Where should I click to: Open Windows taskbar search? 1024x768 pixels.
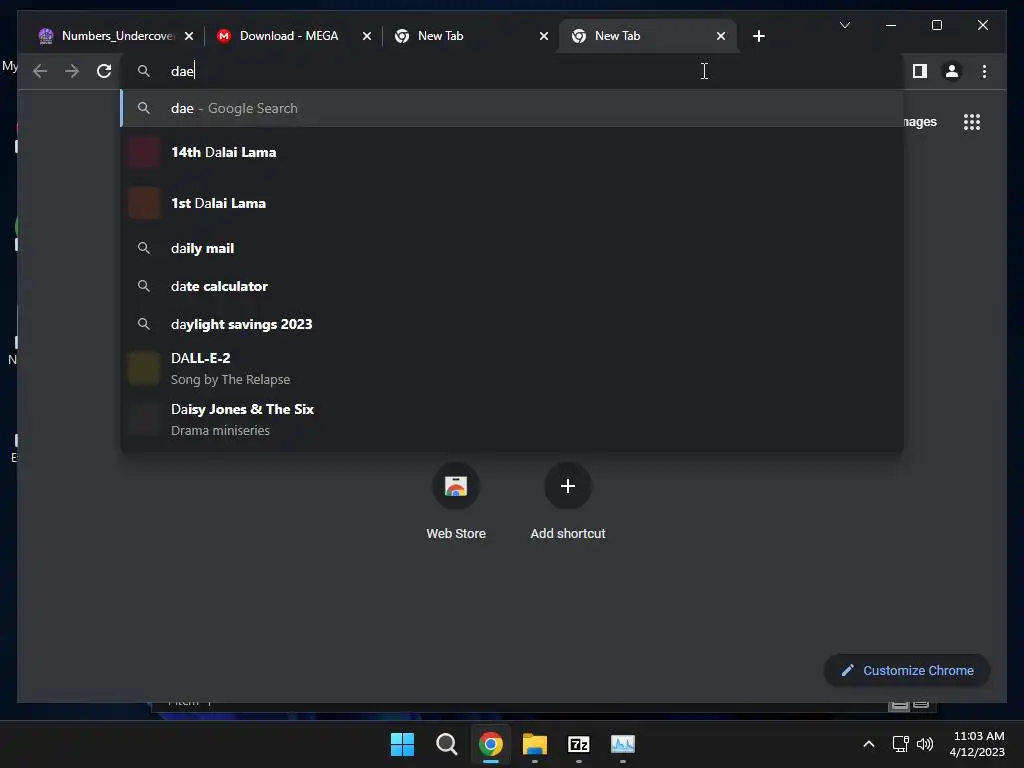click(x=447, y=744)
